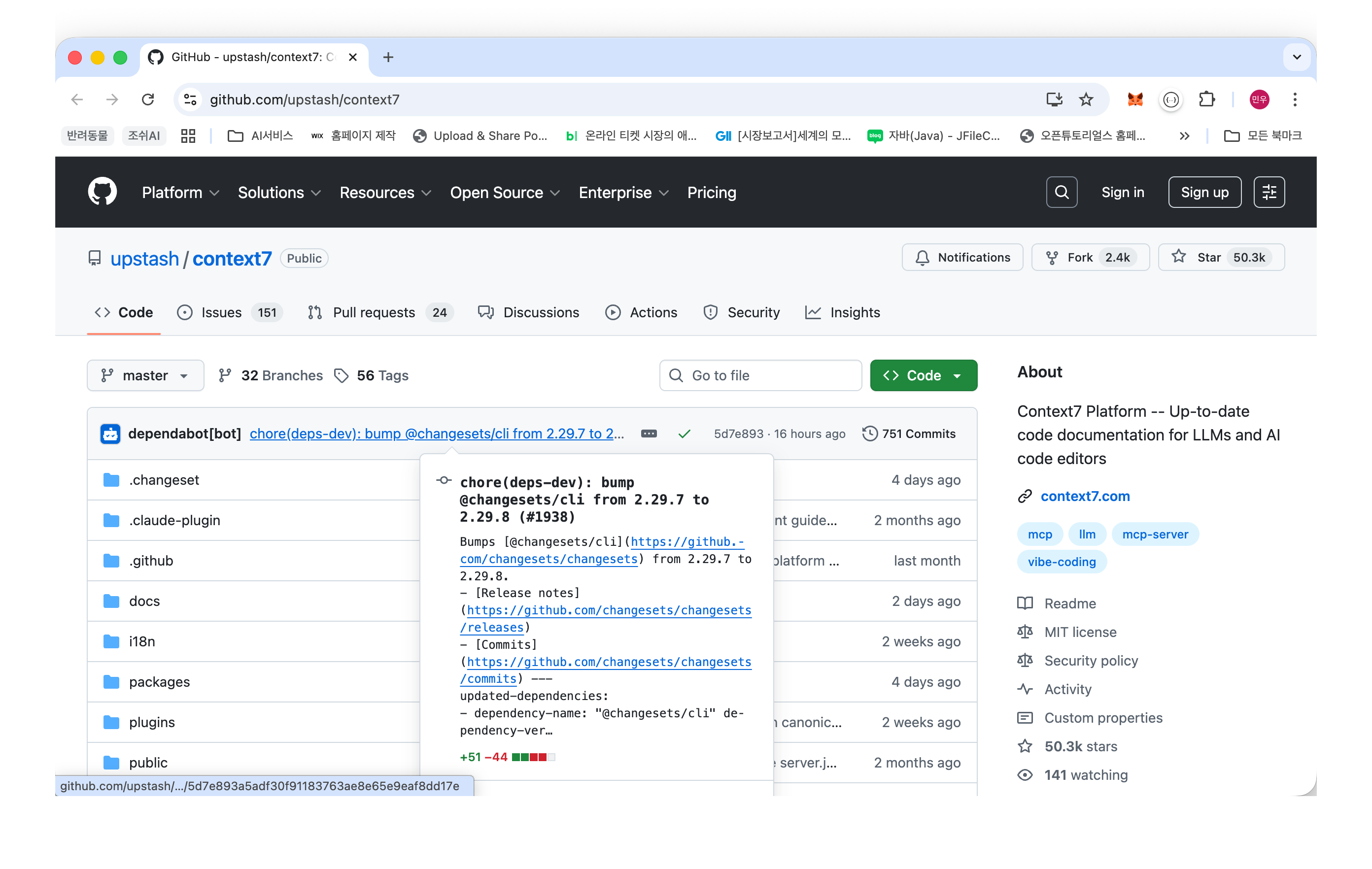The width and height of the screenshot is (1372, 869).
Task: Click Sign in
Action: pyautogui.click(x=1123, y=193)
